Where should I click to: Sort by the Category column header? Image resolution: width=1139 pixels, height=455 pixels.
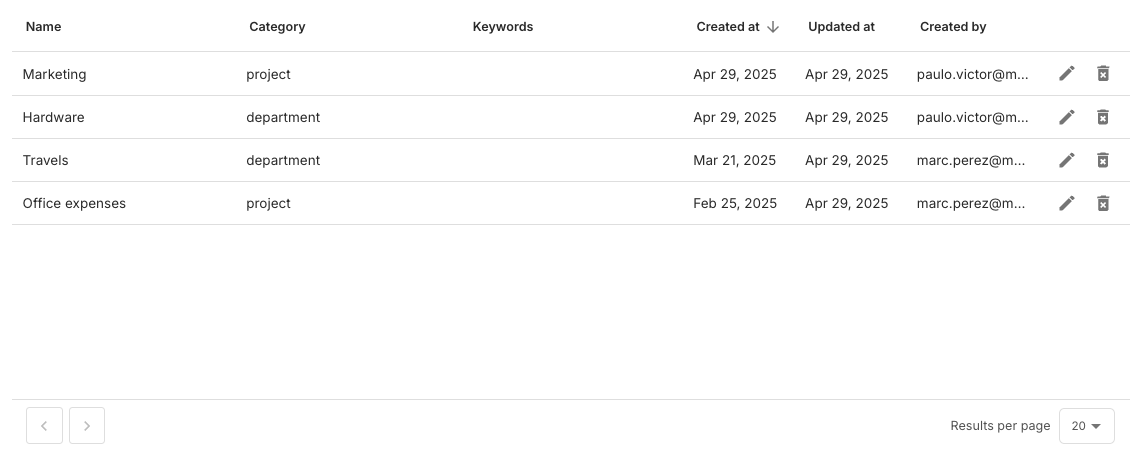pos(277,27)
